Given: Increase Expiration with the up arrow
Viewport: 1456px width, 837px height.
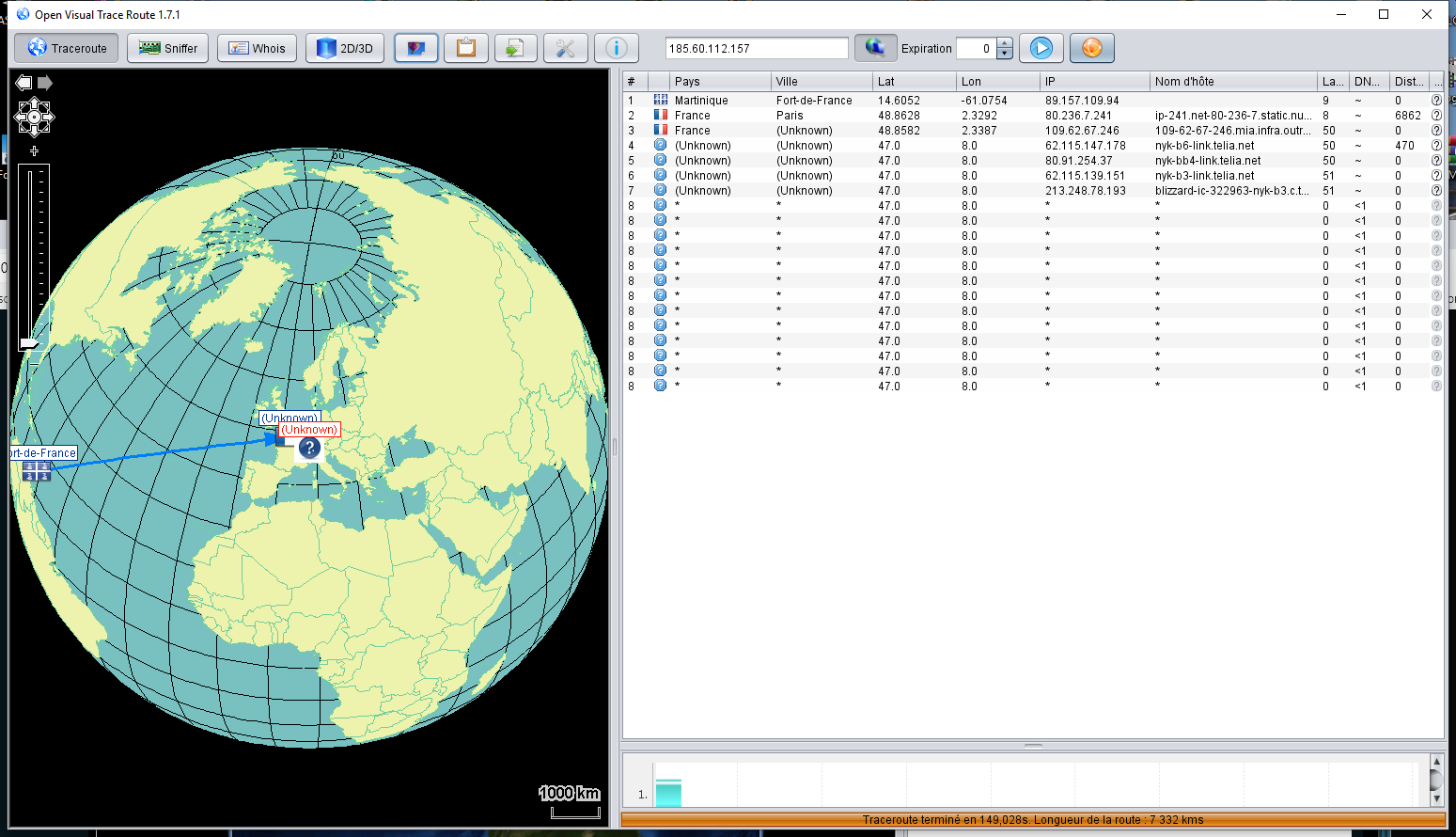Looking at the screenshot, I should point(1005,43).
